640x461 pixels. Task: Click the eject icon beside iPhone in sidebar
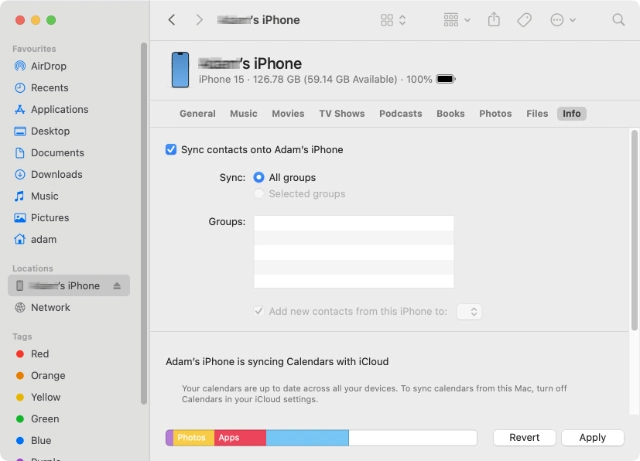click(117, 286)
